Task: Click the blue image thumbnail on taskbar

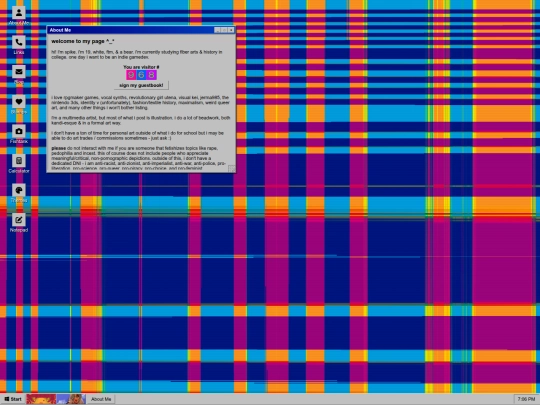Action: (71, 399)
